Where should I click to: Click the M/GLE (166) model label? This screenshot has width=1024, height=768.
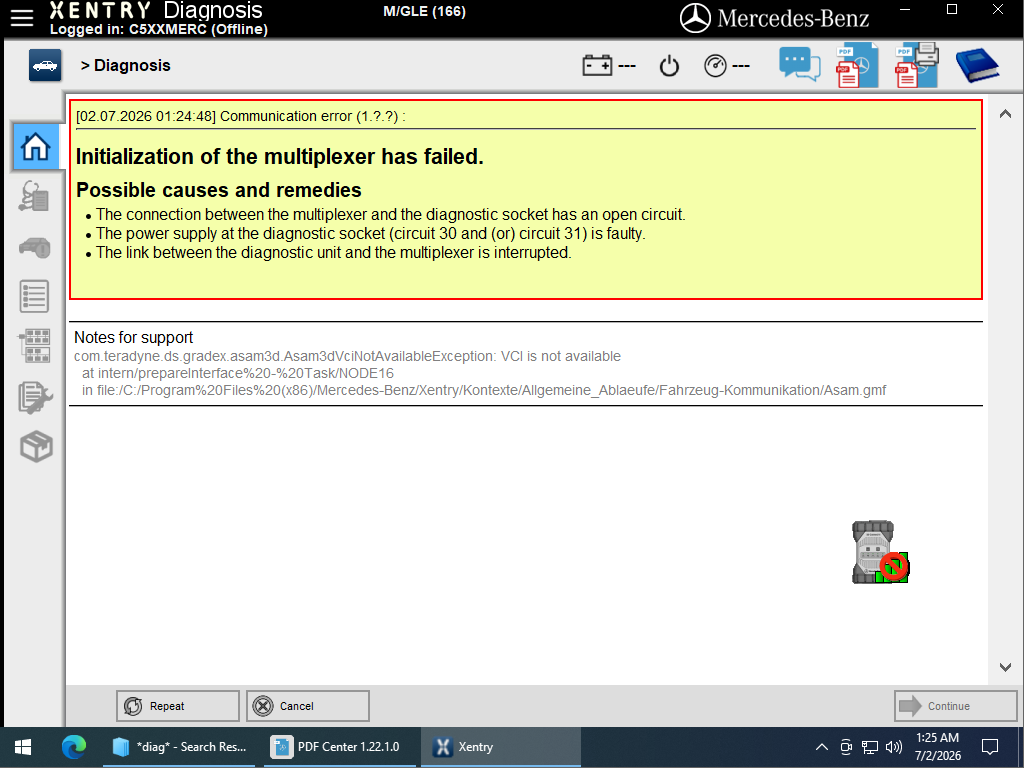[x=424, y=12]
